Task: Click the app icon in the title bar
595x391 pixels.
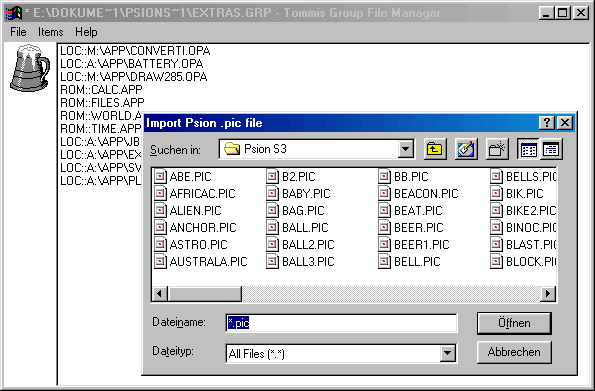Action: [x=13, y=13]
